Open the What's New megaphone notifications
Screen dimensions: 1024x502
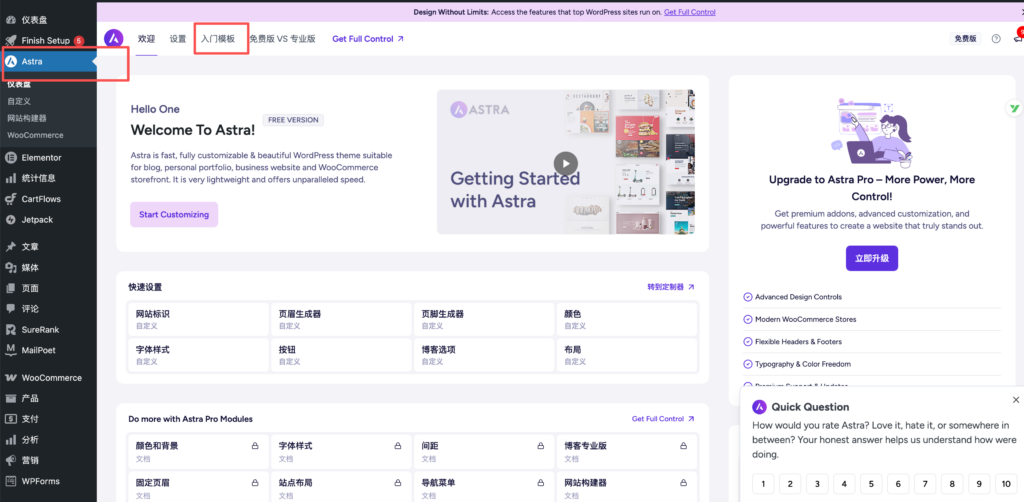pos(1017,39)
